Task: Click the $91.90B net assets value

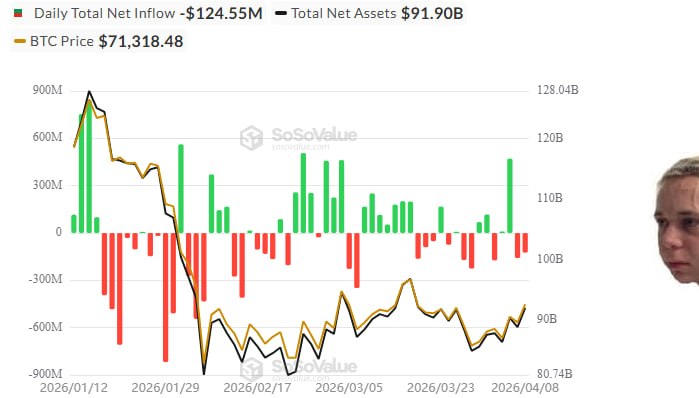Action: [432, 13]
